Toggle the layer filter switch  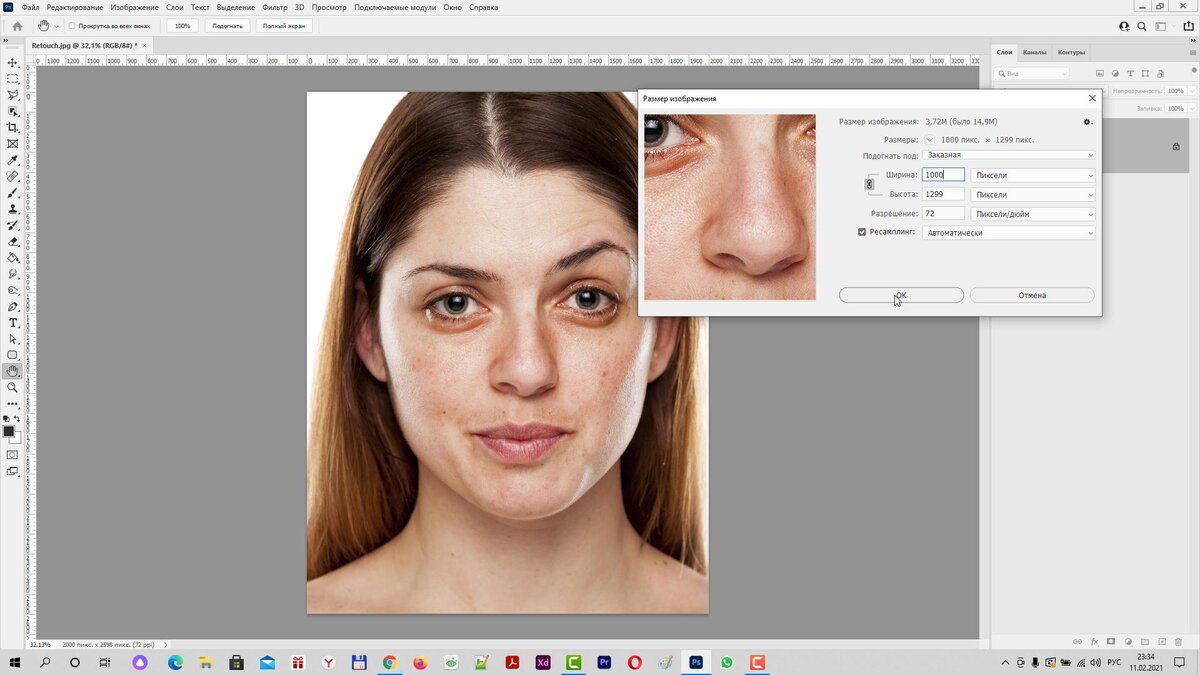coord(1194,74)
